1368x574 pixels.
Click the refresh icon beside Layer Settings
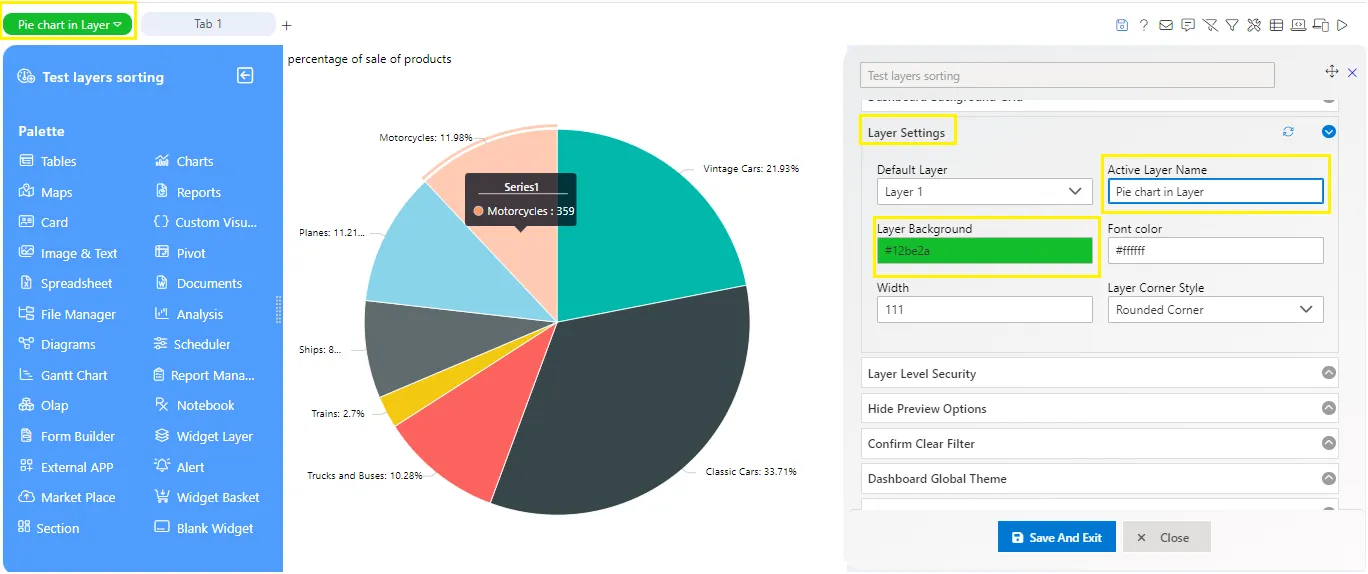pyautogui.click(x=1288, y=132)
